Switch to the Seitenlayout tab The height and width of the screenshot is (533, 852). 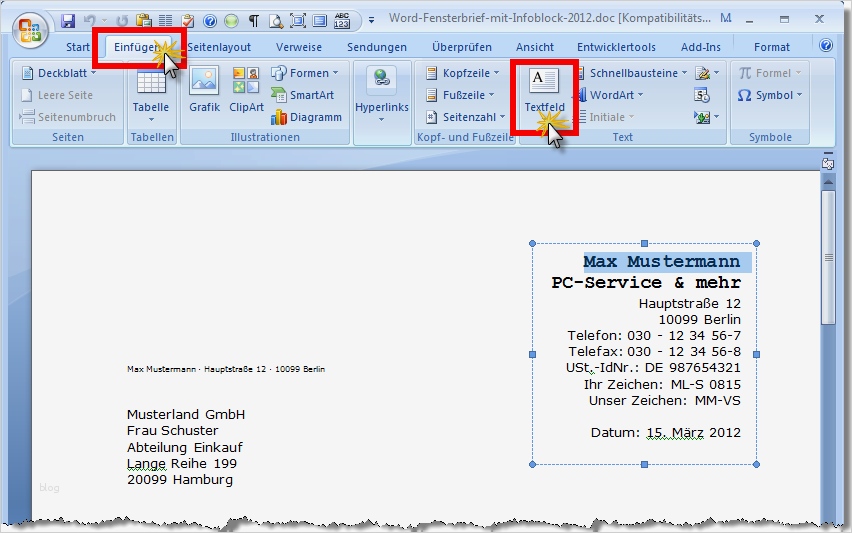[x=219, y=47]
